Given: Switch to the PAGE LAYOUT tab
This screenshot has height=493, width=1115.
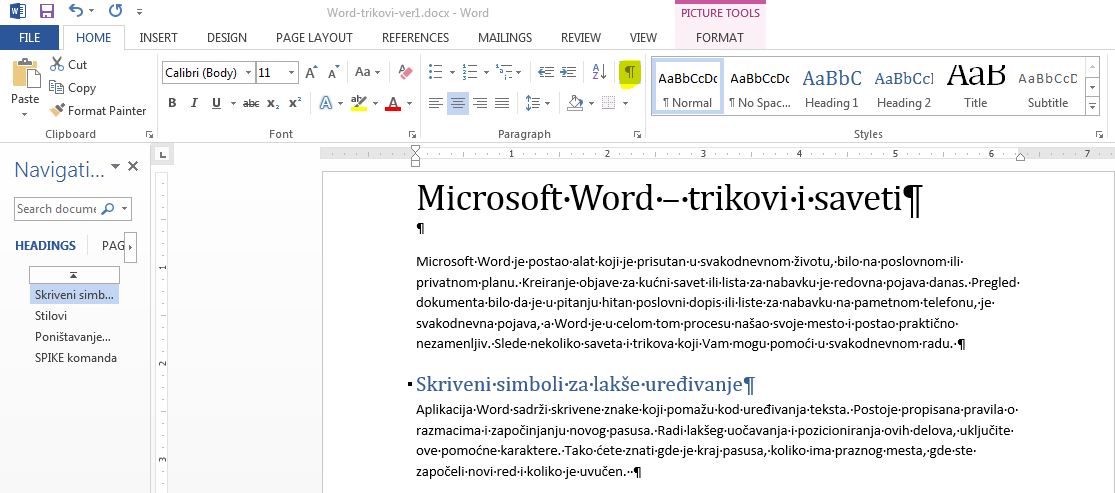Looking at the screenshot, I should [314, 38].
